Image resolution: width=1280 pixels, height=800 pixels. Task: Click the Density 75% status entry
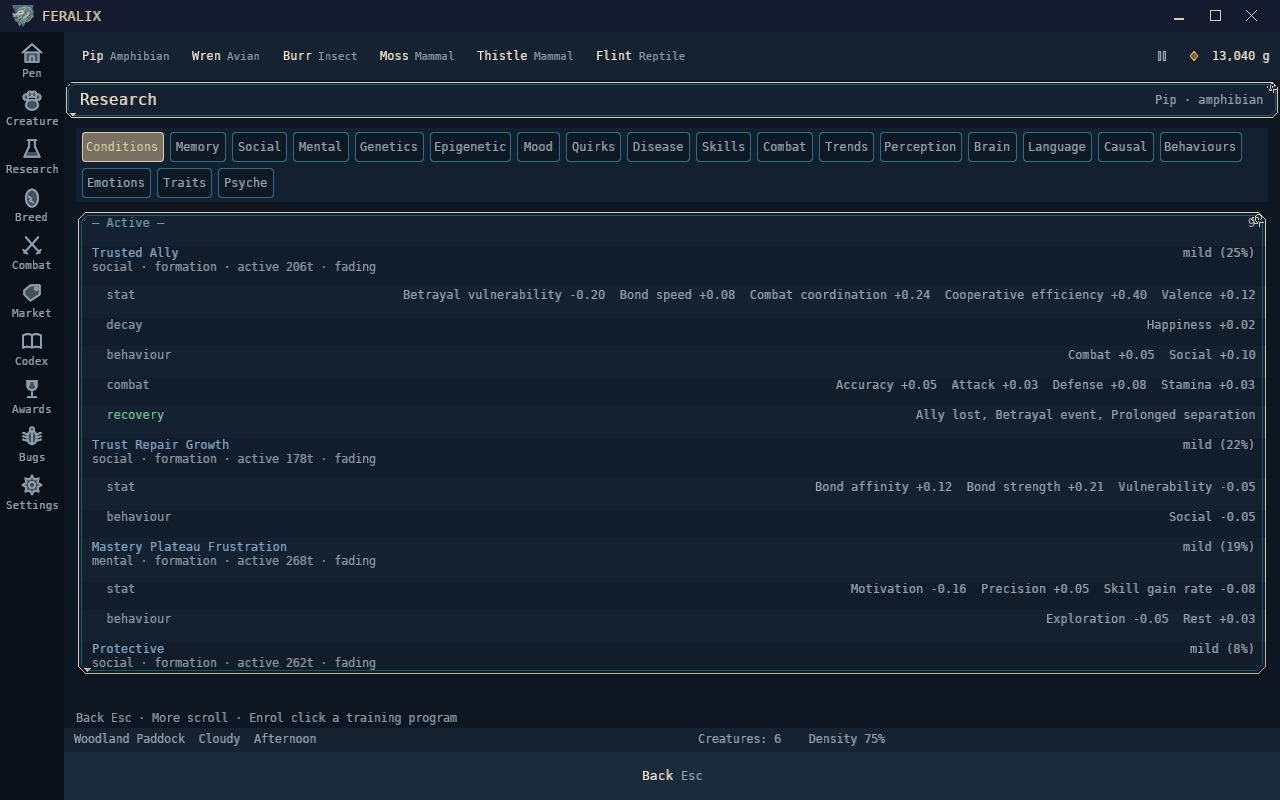tap(846, 739)
